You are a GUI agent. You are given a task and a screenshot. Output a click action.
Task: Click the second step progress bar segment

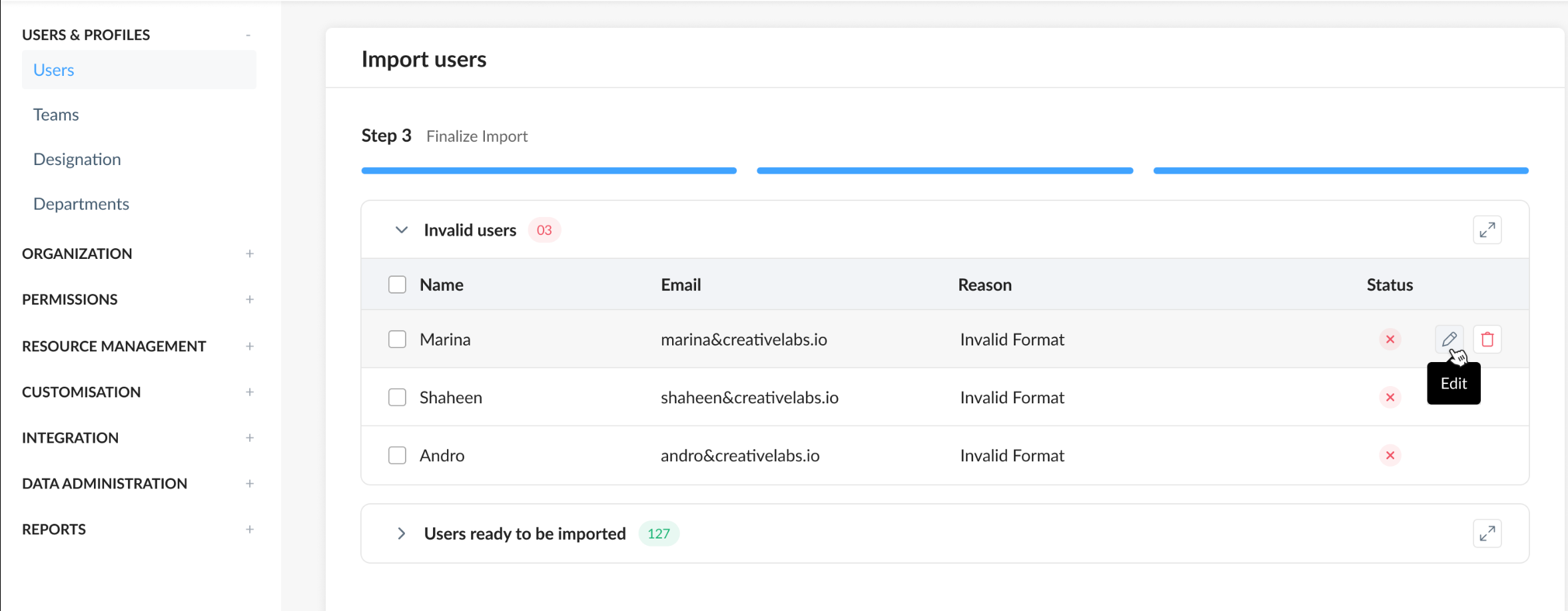945,171
